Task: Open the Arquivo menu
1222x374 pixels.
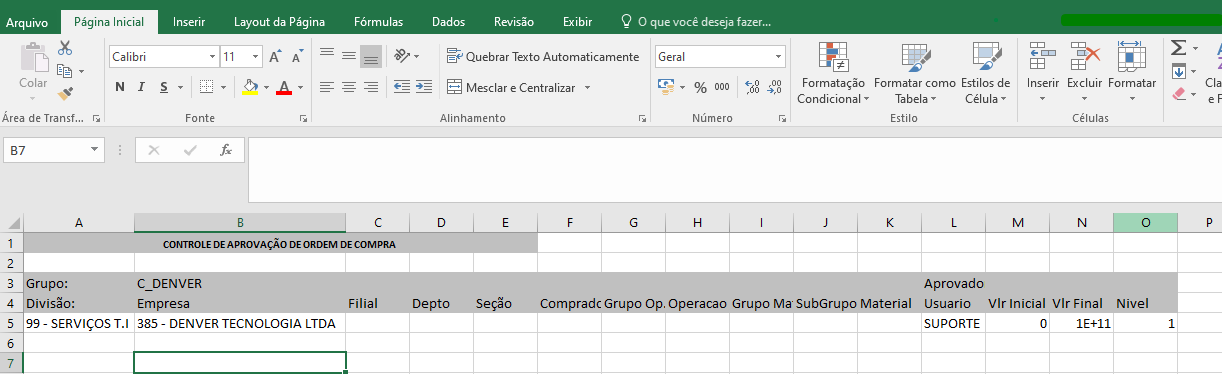Action: (x=28, y=21)
